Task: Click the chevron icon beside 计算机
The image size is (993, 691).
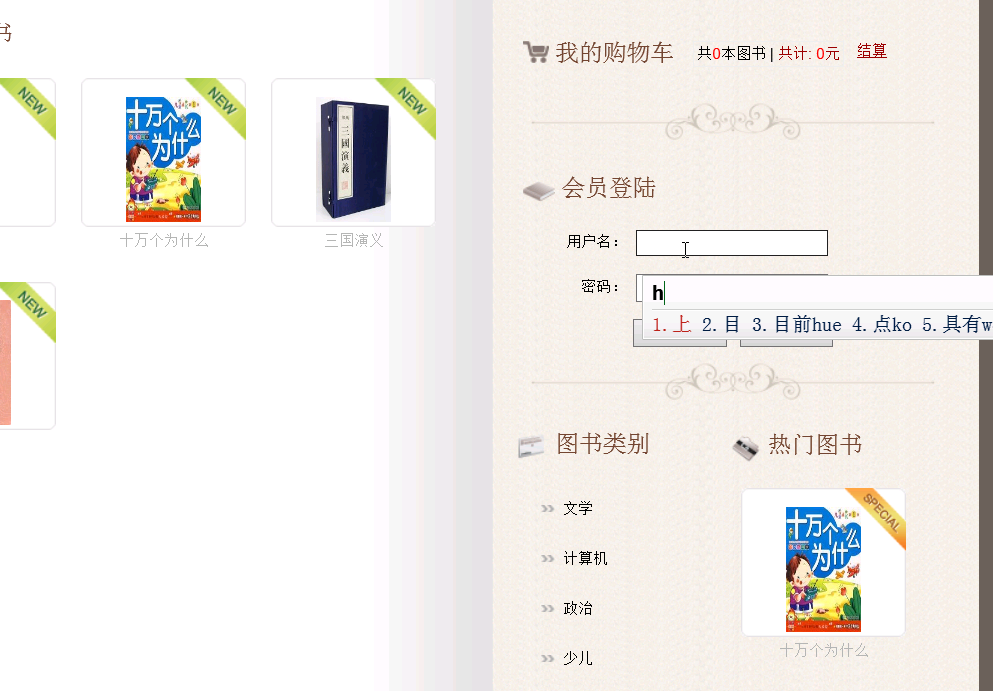Action: pyautogui.click(x=547, y=559)
